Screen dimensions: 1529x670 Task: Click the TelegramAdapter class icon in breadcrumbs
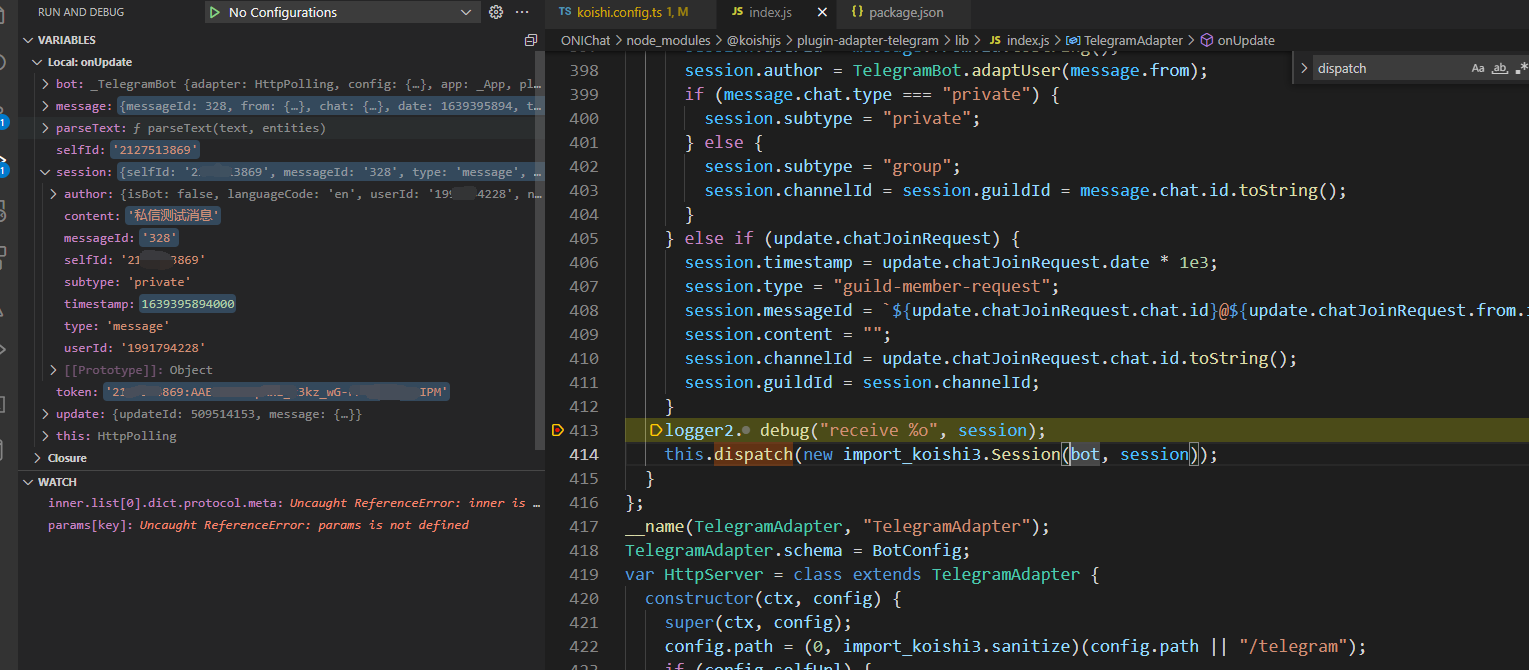coord(1074,40)
